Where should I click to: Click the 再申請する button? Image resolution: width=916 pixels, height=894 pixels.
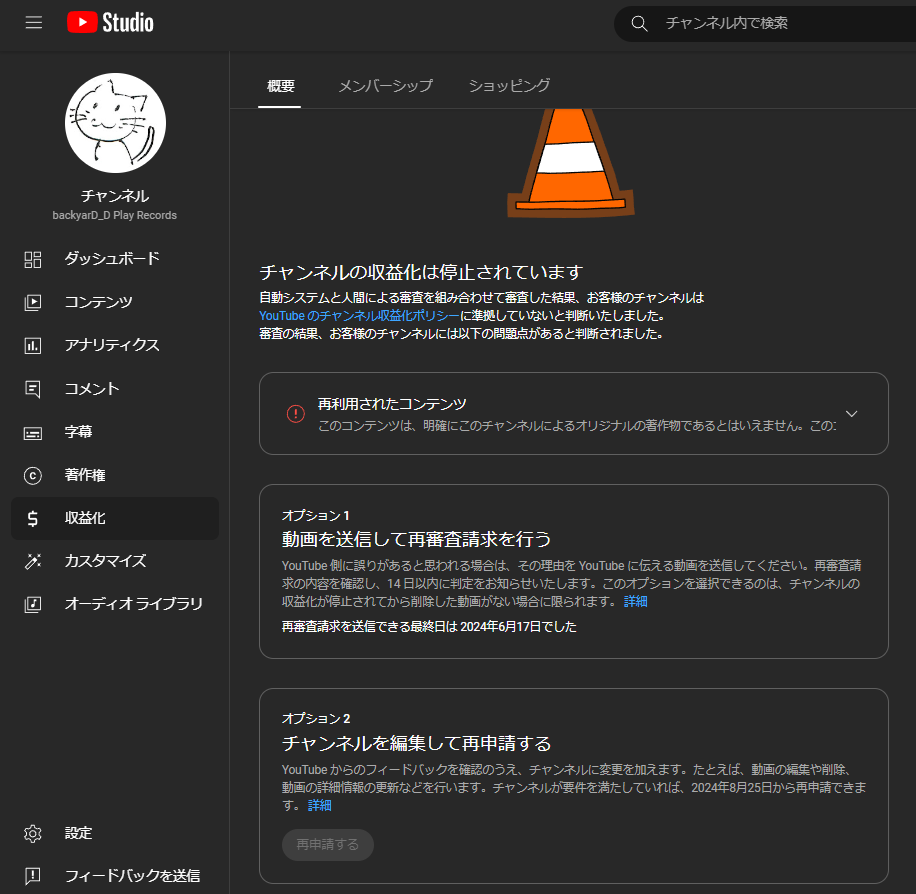[328, 844]
